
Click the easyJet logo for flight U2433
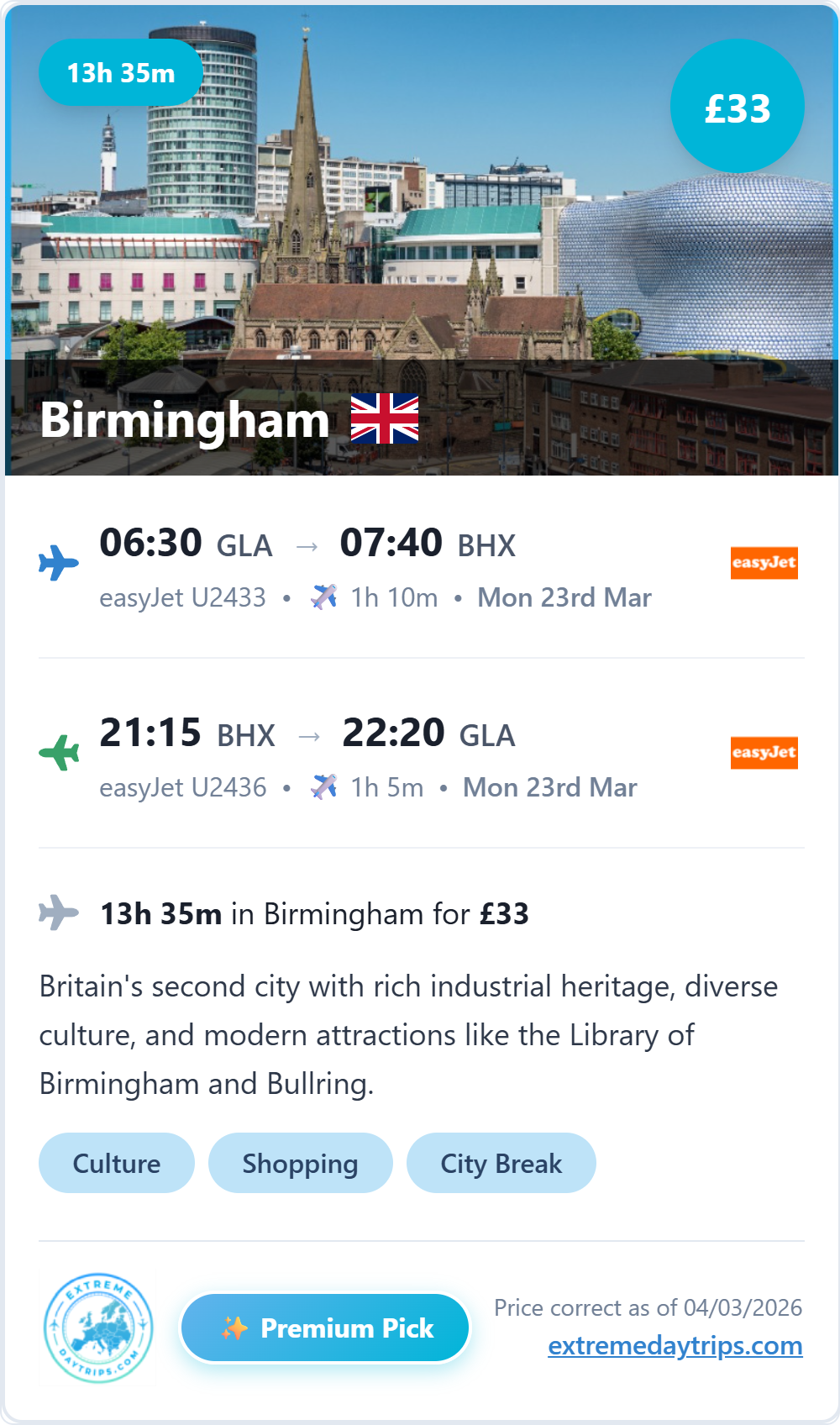click(764, 563)
